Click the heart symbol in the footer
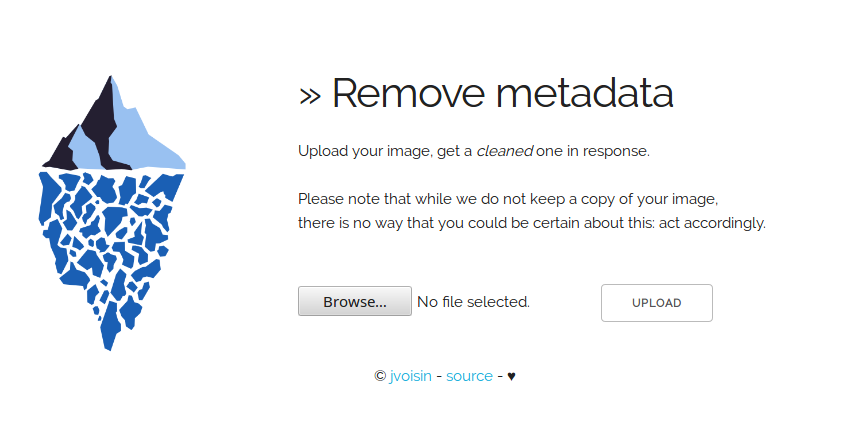The height and width of the screenshot is (447, 867). coord(511,376)
